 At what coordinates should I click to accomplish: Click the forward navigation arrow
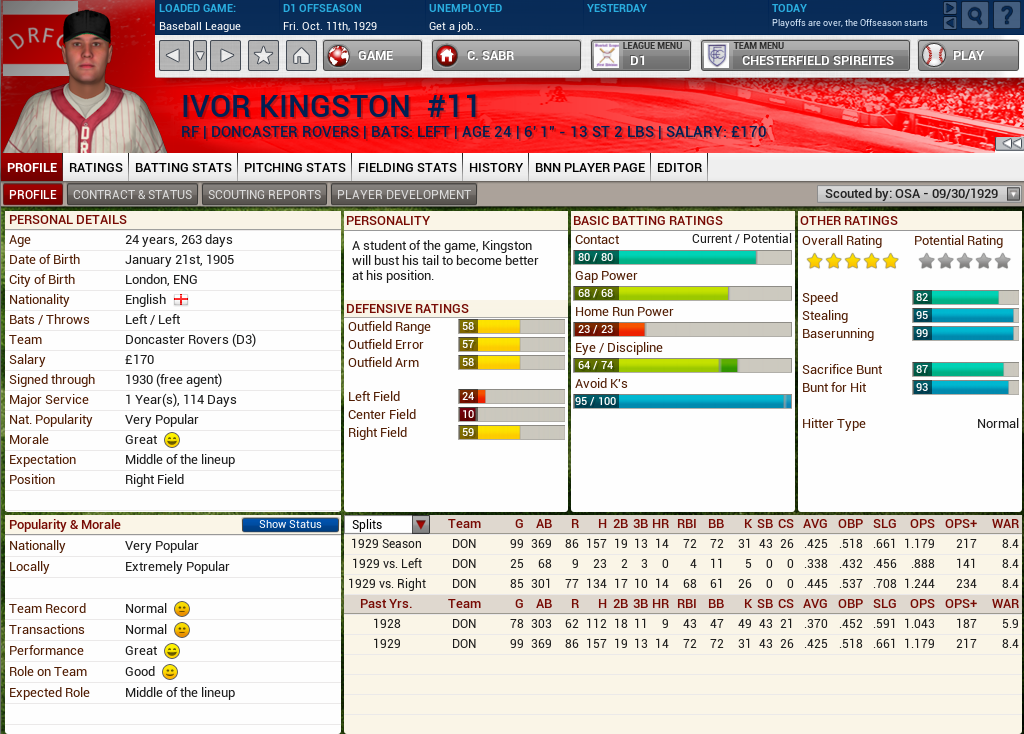pyautogui.click(x=224, y=55)
